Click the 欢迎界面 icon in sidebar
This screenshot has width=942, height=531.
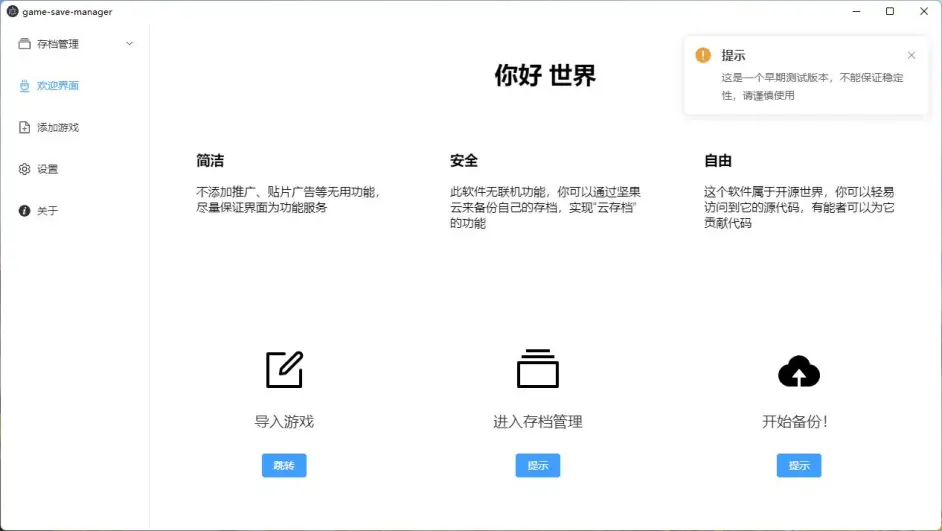(24, 86)
